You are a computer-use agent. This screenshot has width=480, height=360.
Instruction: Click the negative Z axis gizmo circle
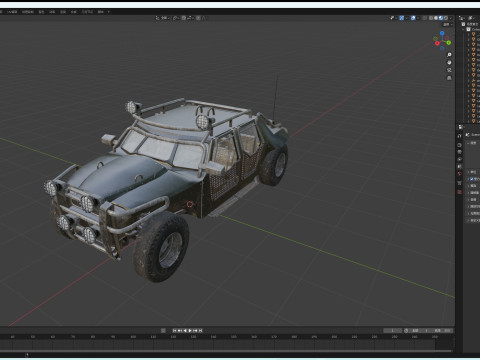(442, 48)
